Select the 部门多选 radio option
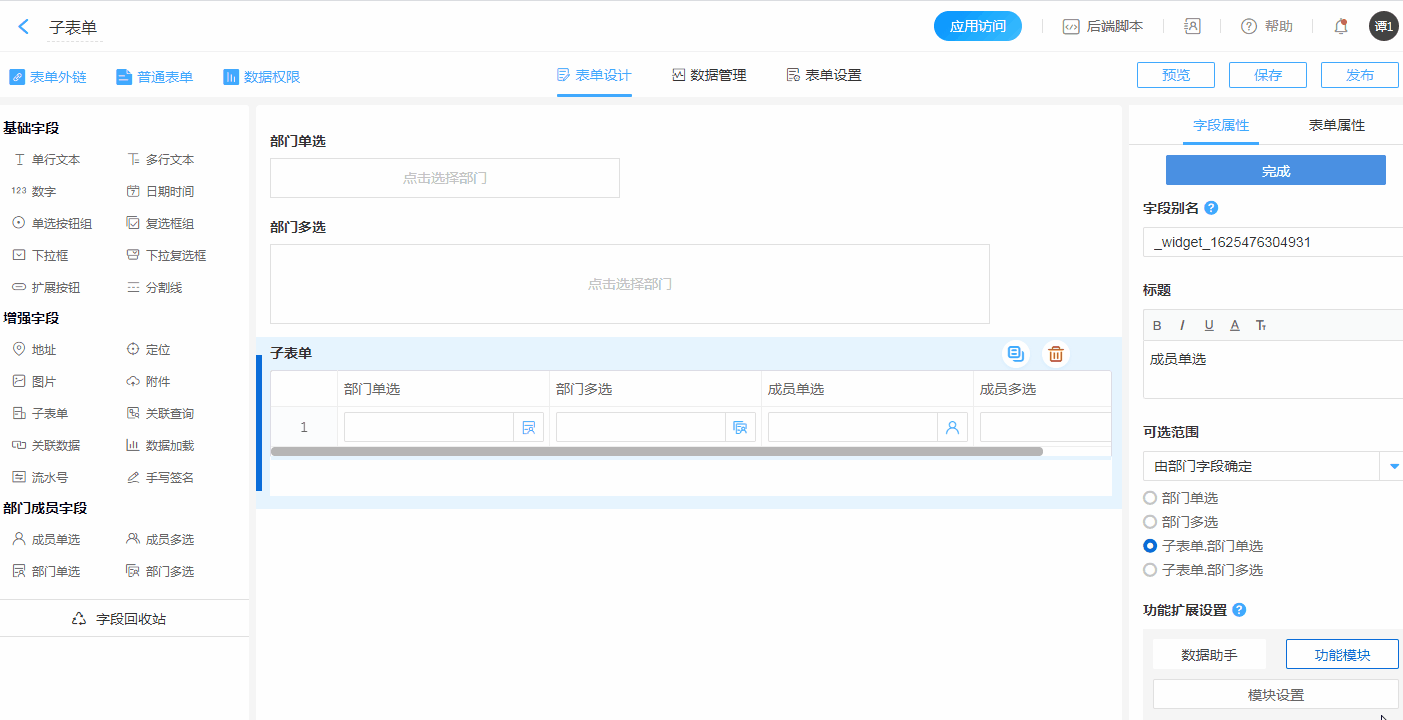 [x=1150, y=522]
